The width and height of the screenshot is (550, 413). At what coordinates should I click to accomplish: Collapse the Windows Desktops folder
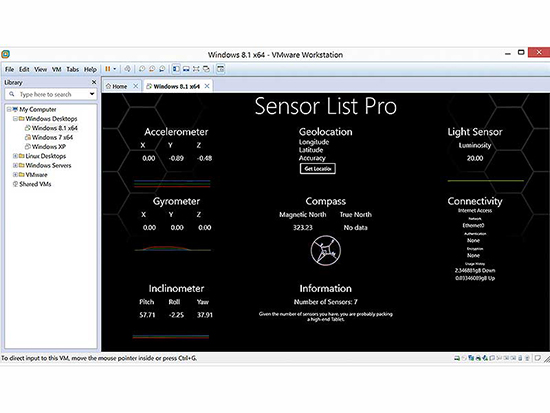15,119
